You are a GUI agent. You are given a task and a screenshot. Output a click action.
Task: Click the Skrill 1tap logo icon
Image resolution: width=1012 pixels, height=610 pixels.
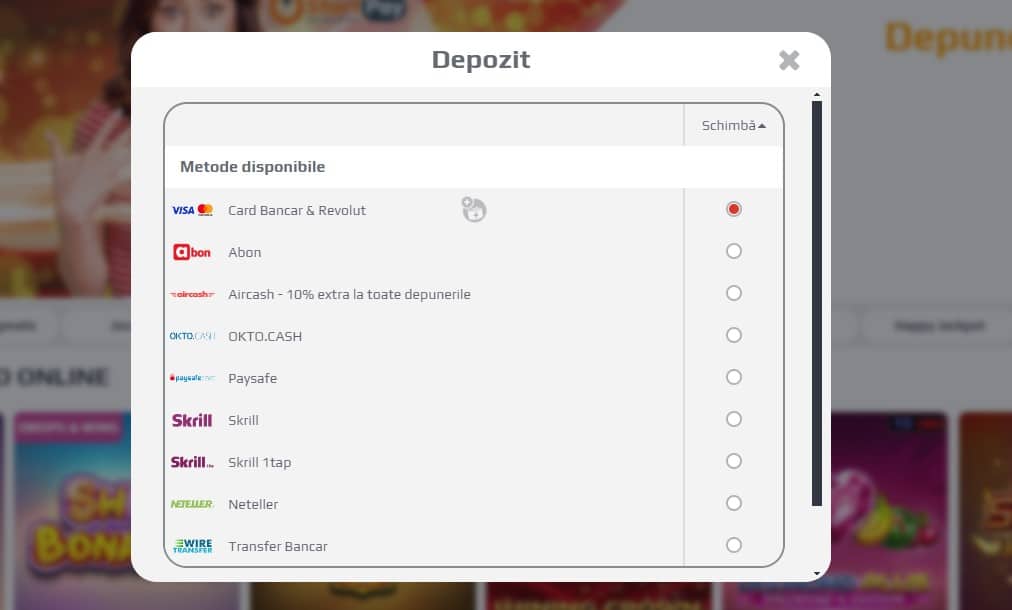192,462
